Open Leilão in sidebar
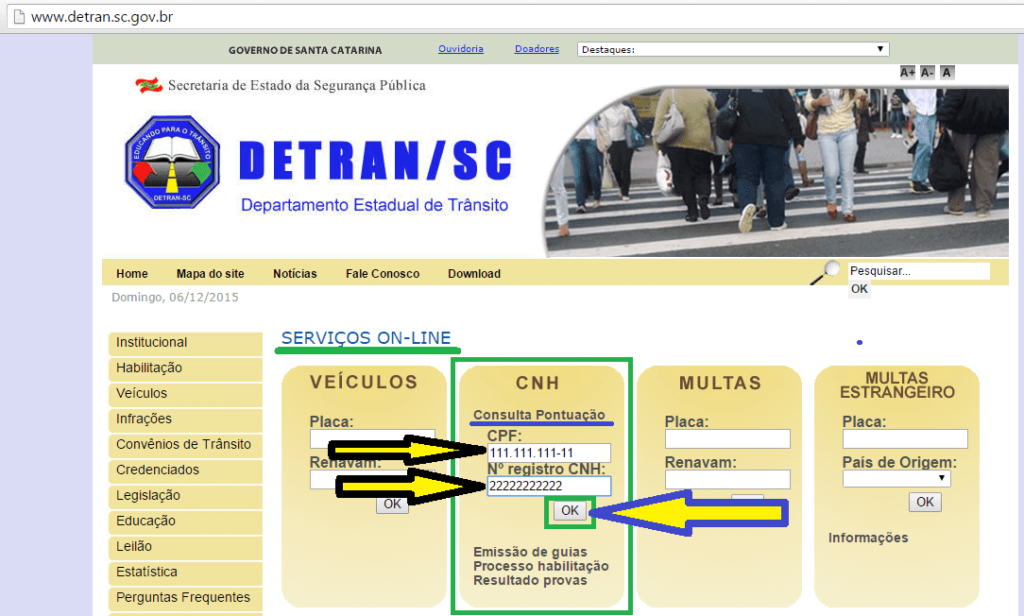 pyautogui.click(x=185, y=547)
